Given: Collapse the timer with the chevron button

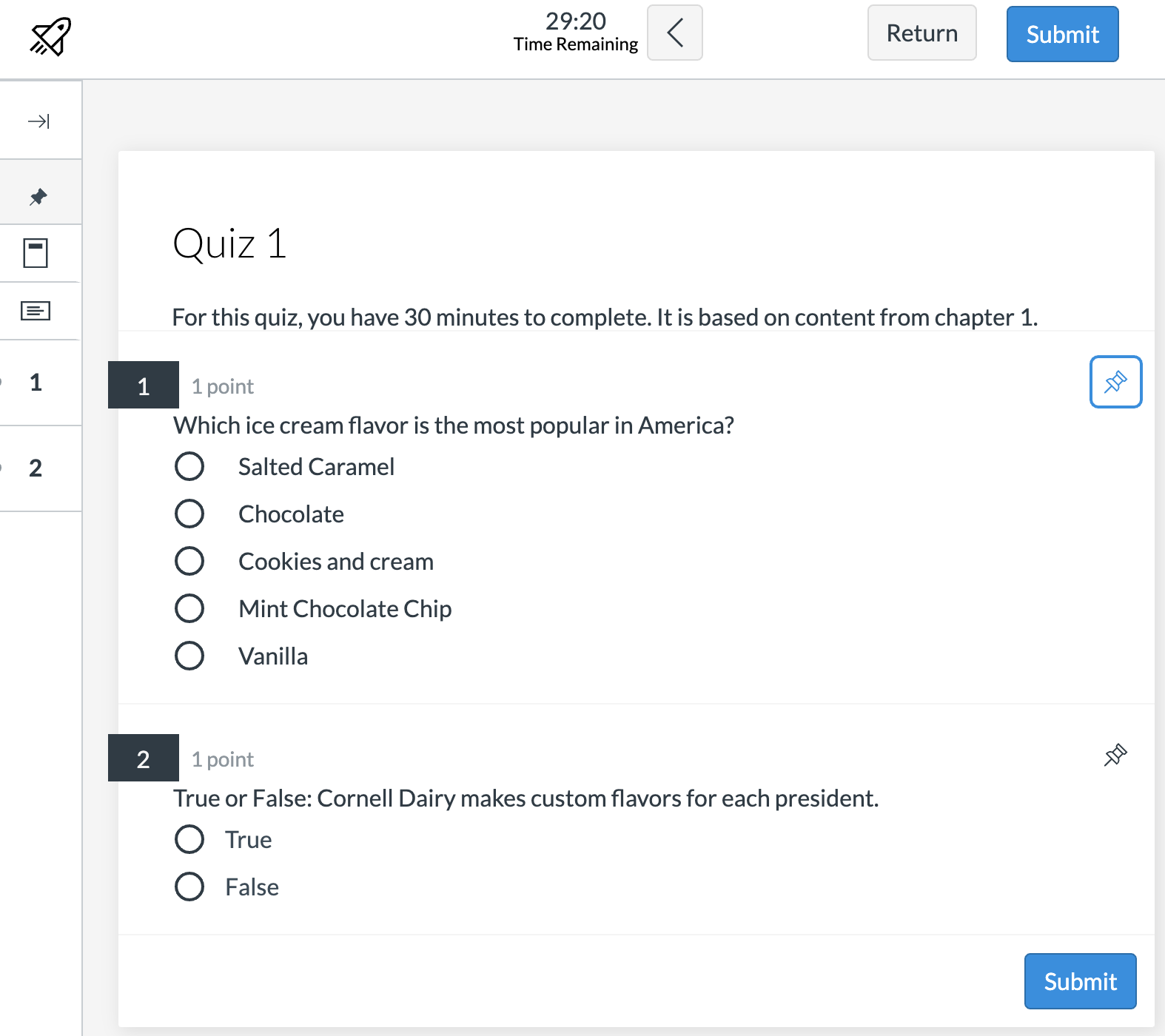Looking at the screenshot, I should [674, 33].
